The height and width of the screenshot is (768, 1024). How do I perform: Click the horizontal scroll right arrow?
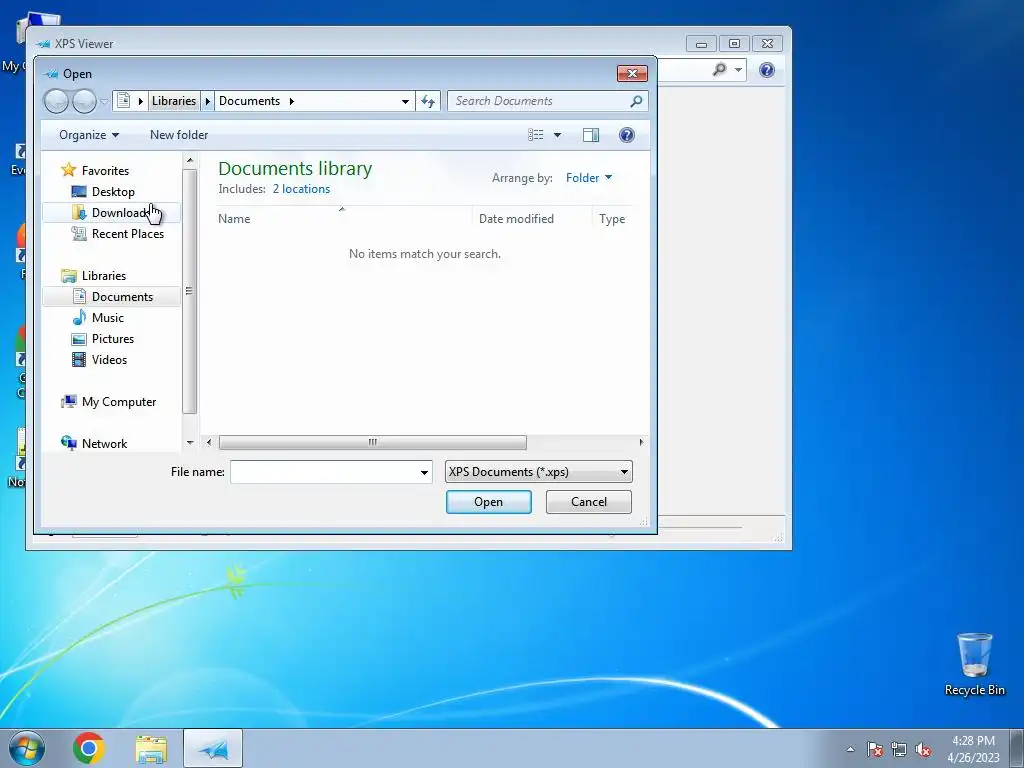641,443
